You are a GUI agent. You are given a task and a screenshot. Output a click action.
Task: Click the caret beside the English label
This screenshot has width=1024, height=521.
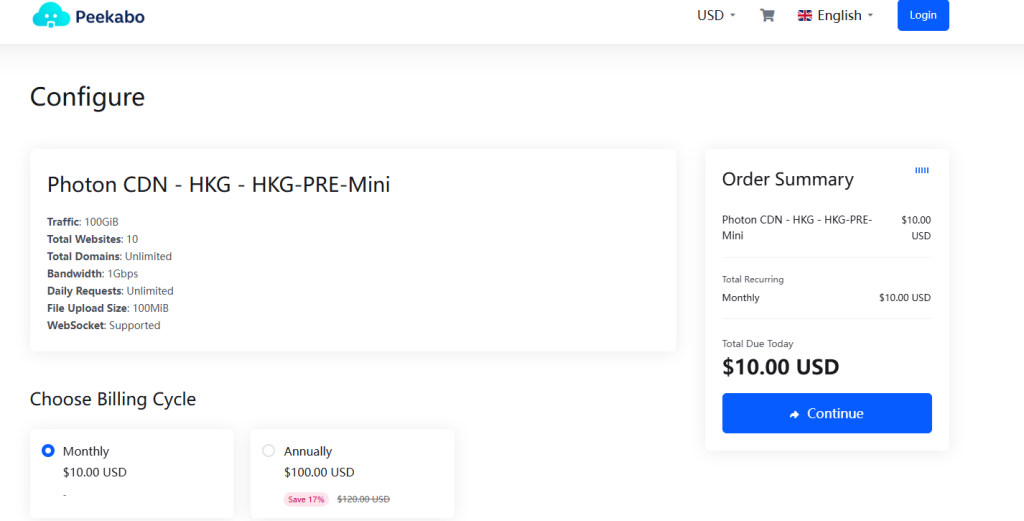(870, 16)
